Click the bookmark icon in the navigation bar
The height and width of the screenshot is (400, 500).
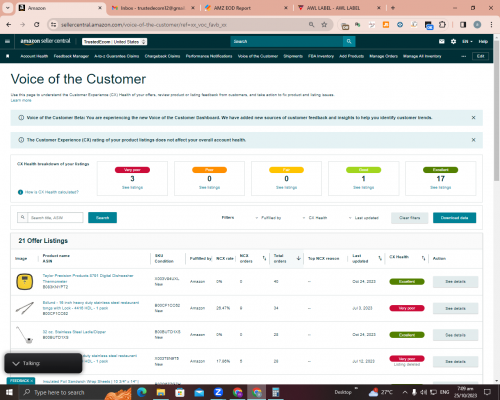click(x=8, y=56)
